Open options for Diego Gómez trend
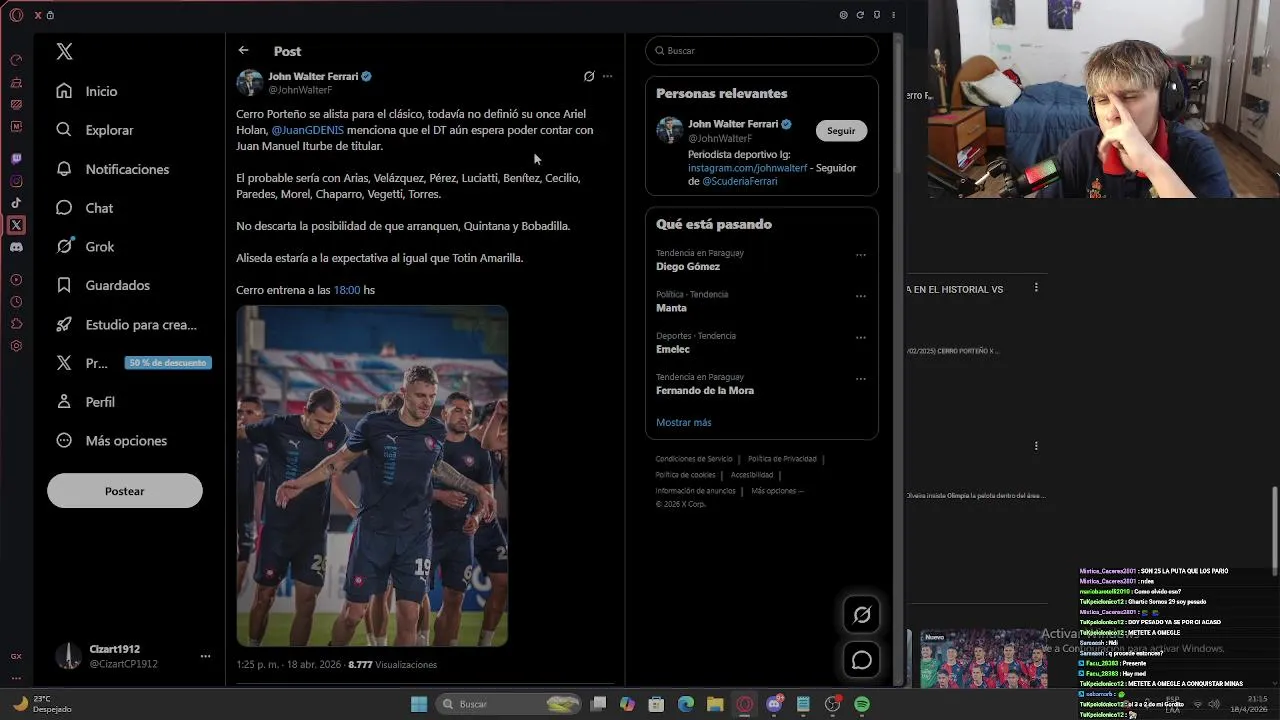Screen dimensions: 1280x720 pos(860,255)
